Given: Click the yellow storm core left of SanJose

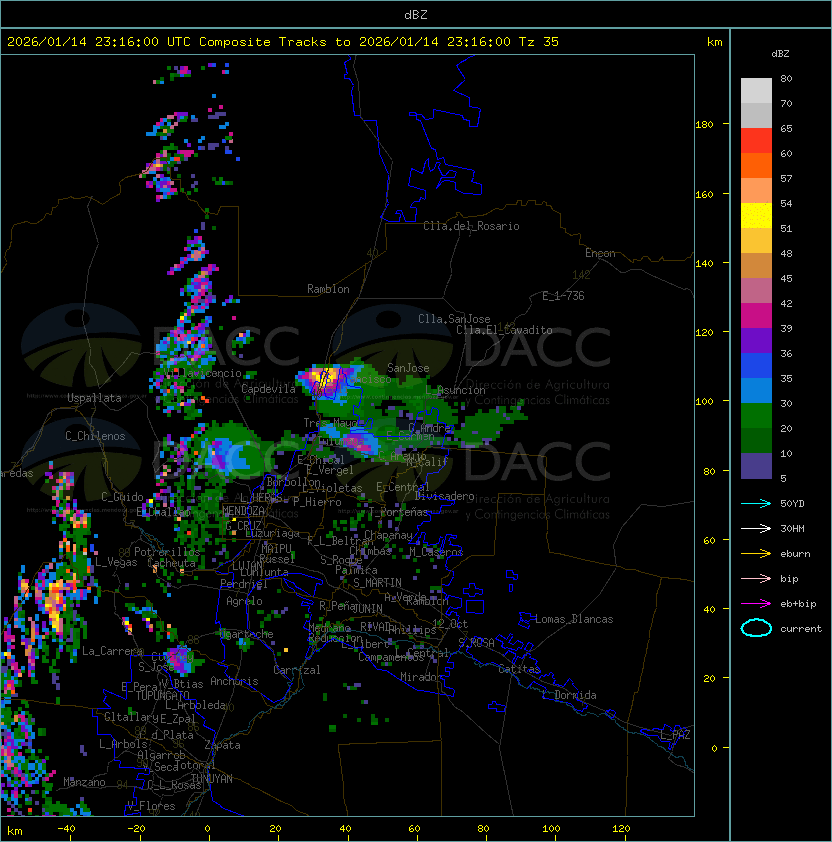Looking at the screenshot, I should (324, 378).
